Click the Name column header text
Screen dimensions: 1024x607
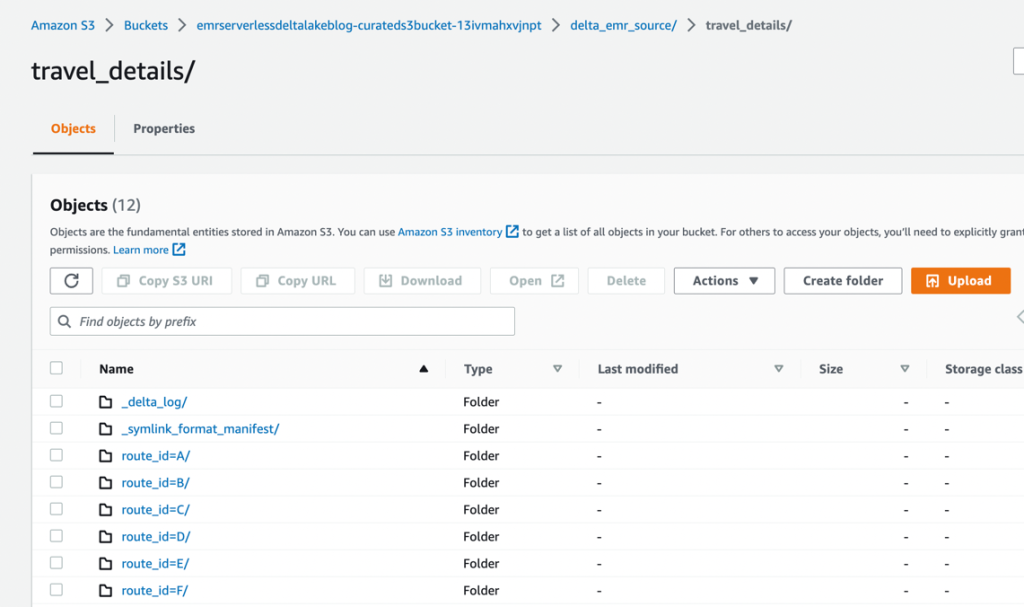click(x=116, y=369)
